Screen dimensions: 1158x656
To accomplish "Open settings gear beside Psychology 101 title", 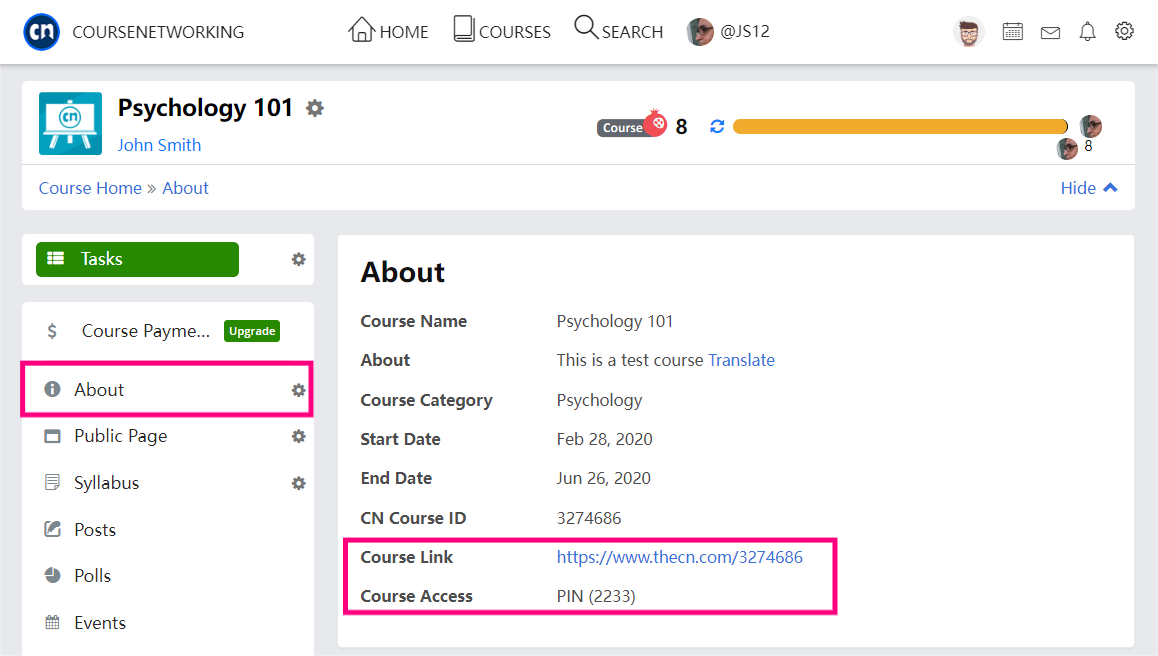I will 315,109.
